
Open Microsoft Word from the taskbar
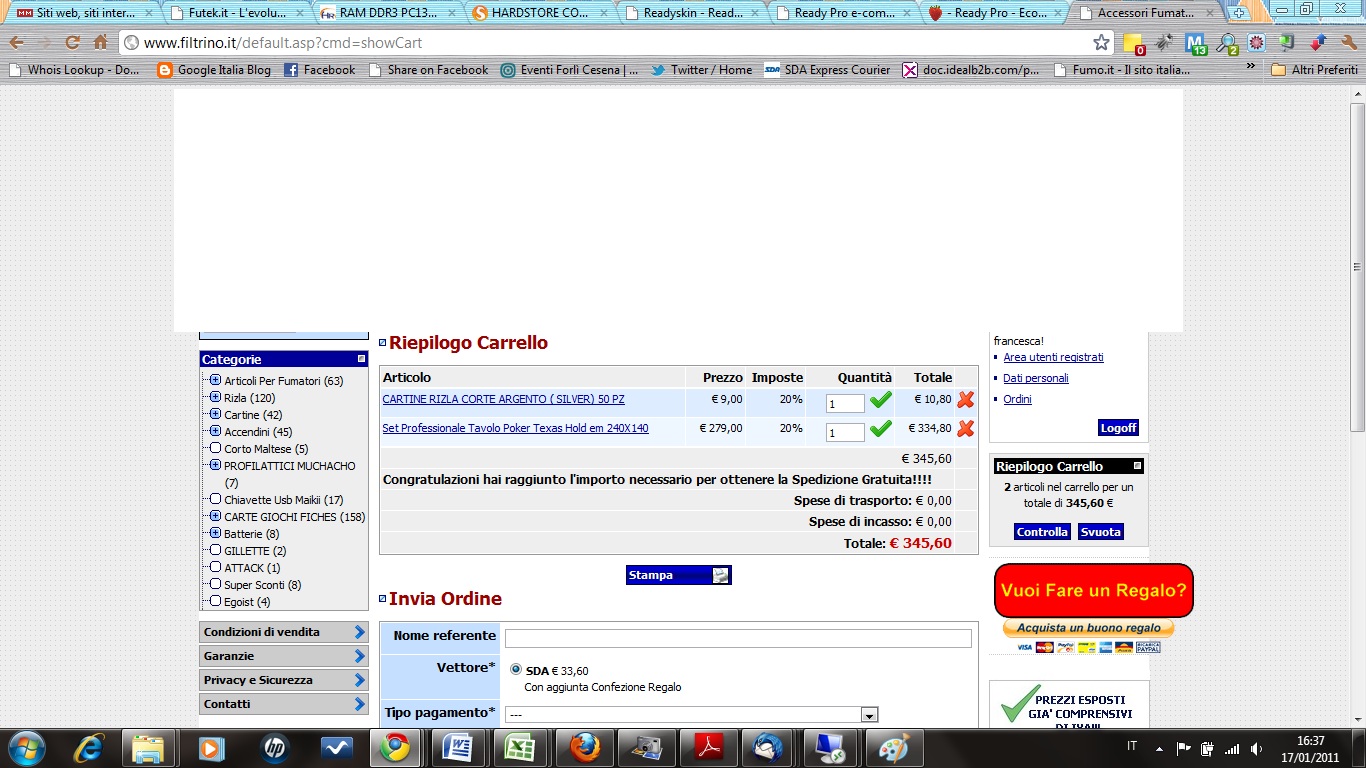pyautogui.click(x=456, y=747)
